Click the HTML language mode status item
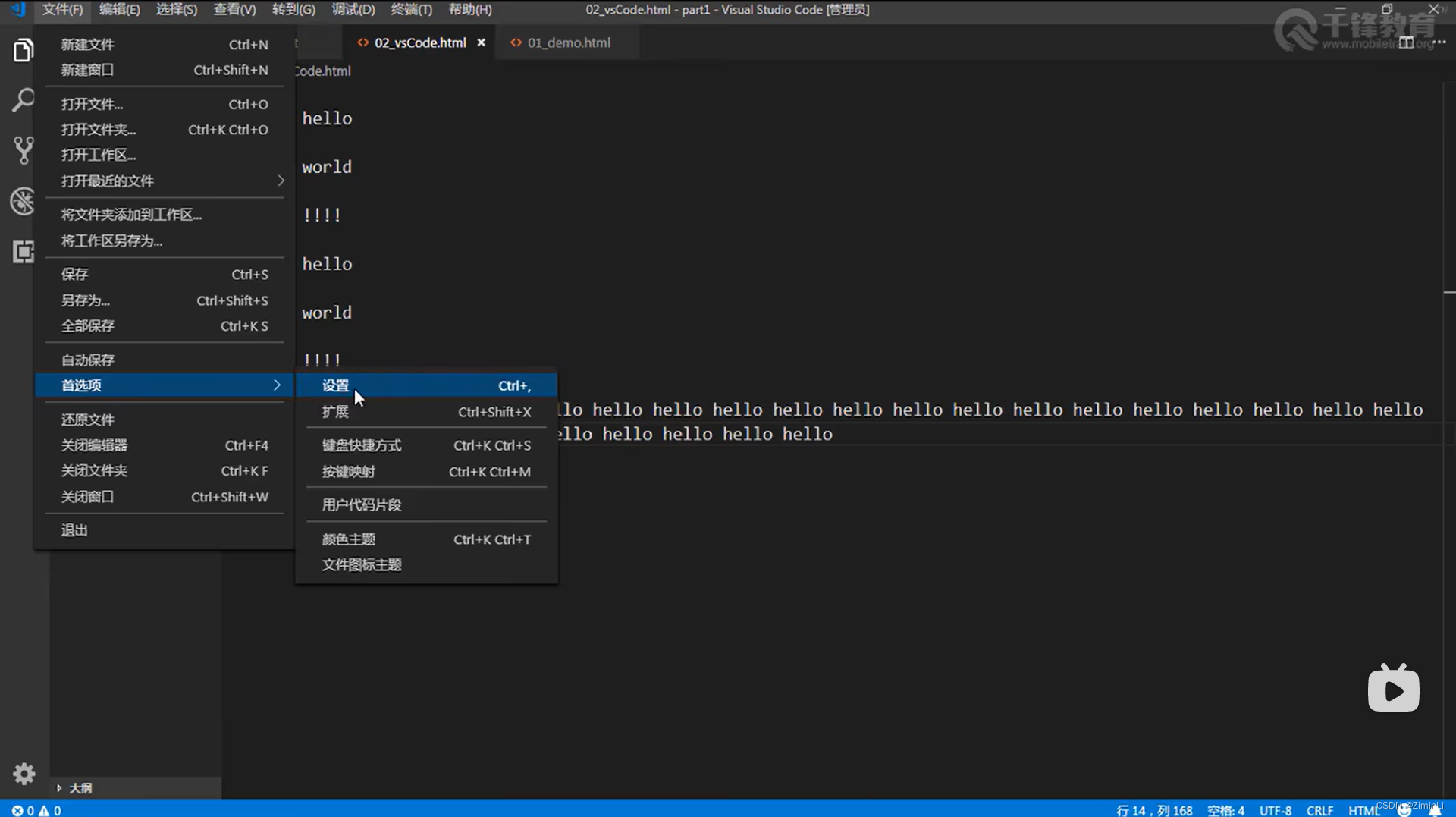Screen dimensions: 1456x817 (x=1363, y=810)
